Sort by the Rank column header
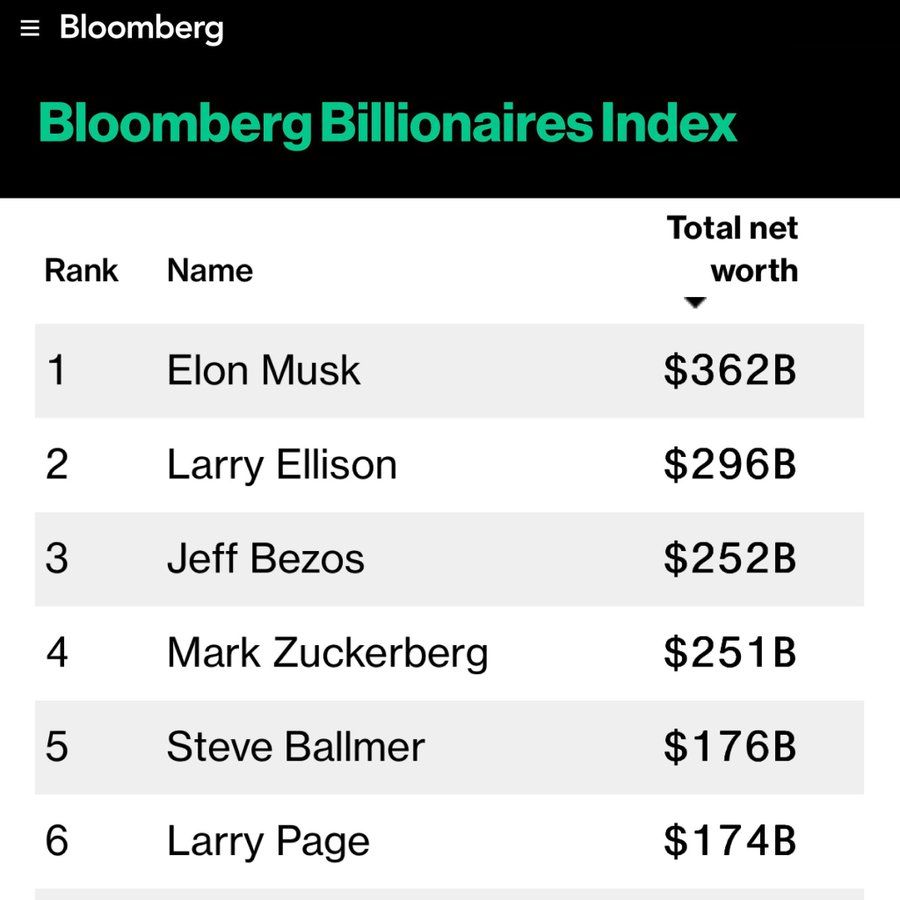Screen dimensions: 900x900 tap(82, 270)
